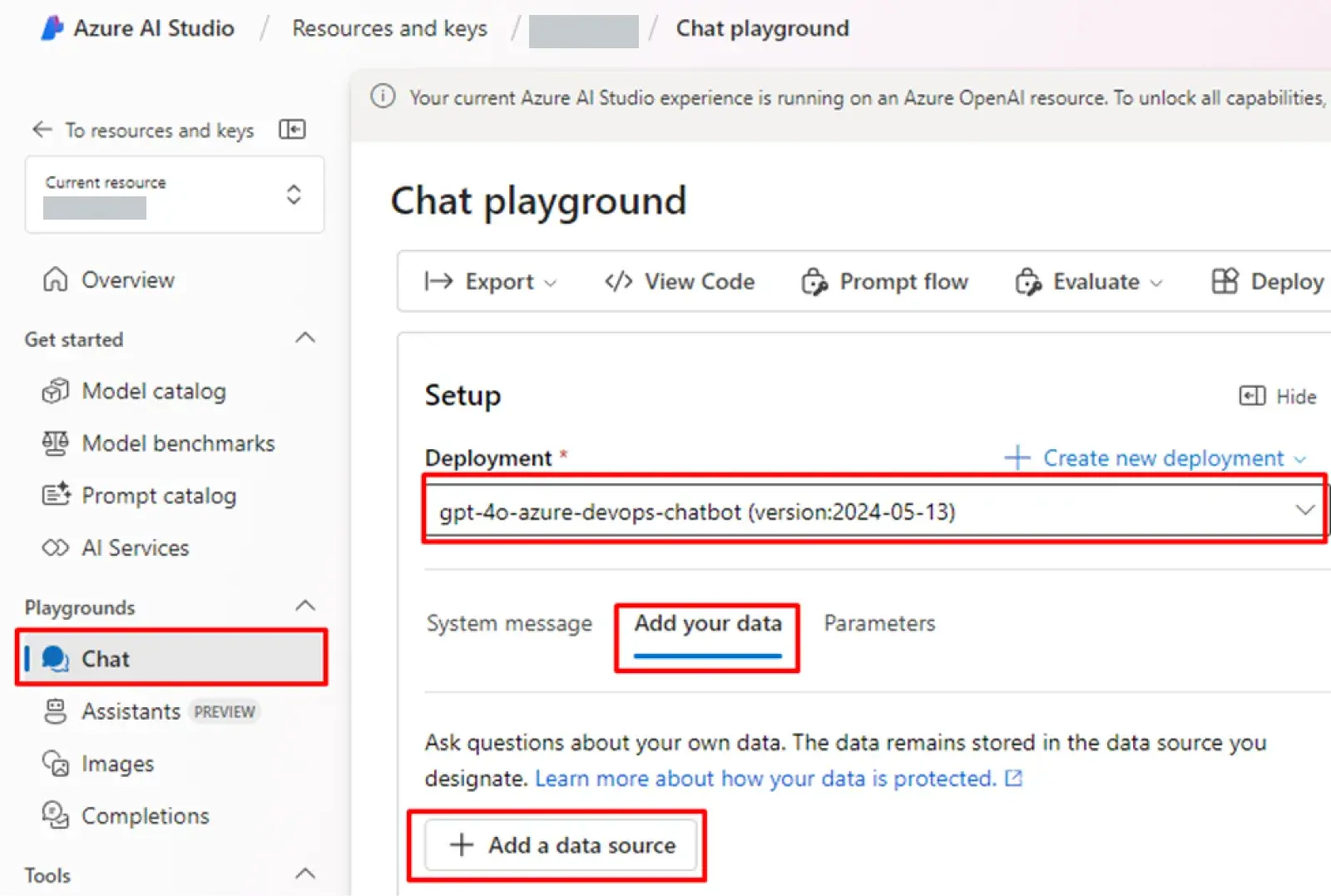Open the Deployment model dropdown
Screen dimensions: 1331x896
point(875,510)
